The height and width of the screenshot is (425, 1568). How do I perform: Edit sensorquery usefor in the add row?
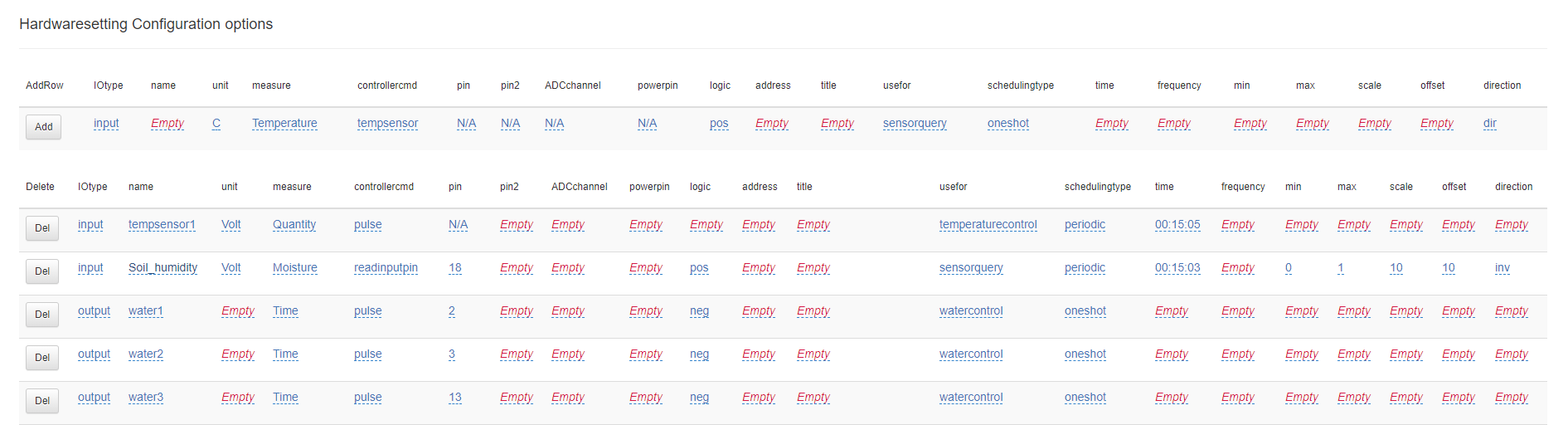pyautogui.click(x=914, y=124)
